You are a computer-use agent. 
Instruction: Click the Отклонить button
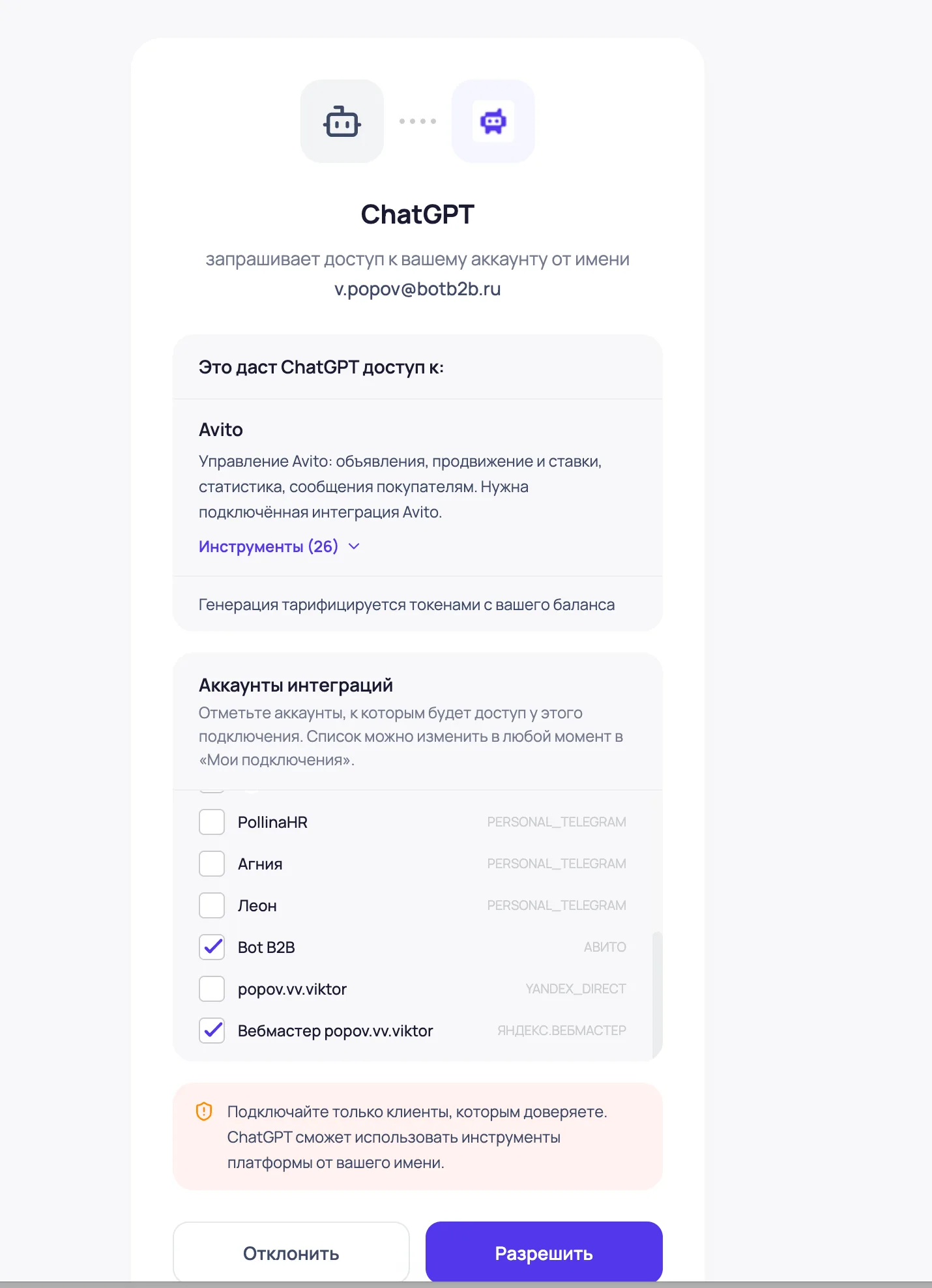291,1253
